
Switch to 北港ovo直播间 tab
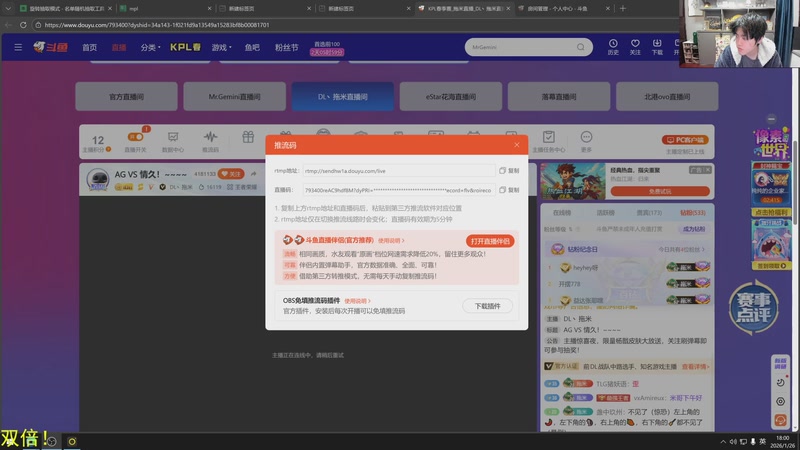[x=667, y=96]
